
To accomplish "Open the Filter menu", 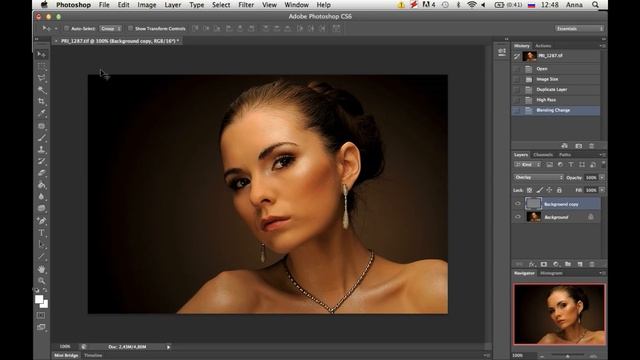I will pyautogui.click(x=246, y=5).
